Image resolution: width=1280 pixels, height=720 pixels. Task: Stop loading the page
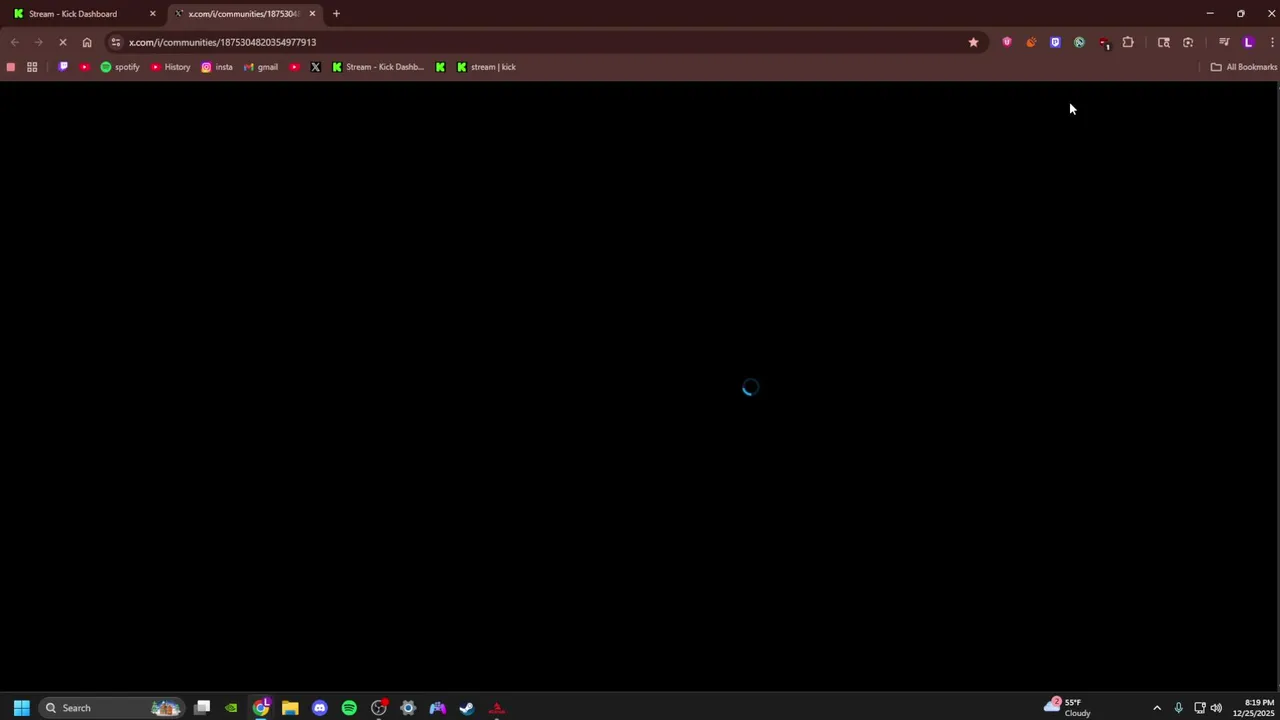(63, 42)
